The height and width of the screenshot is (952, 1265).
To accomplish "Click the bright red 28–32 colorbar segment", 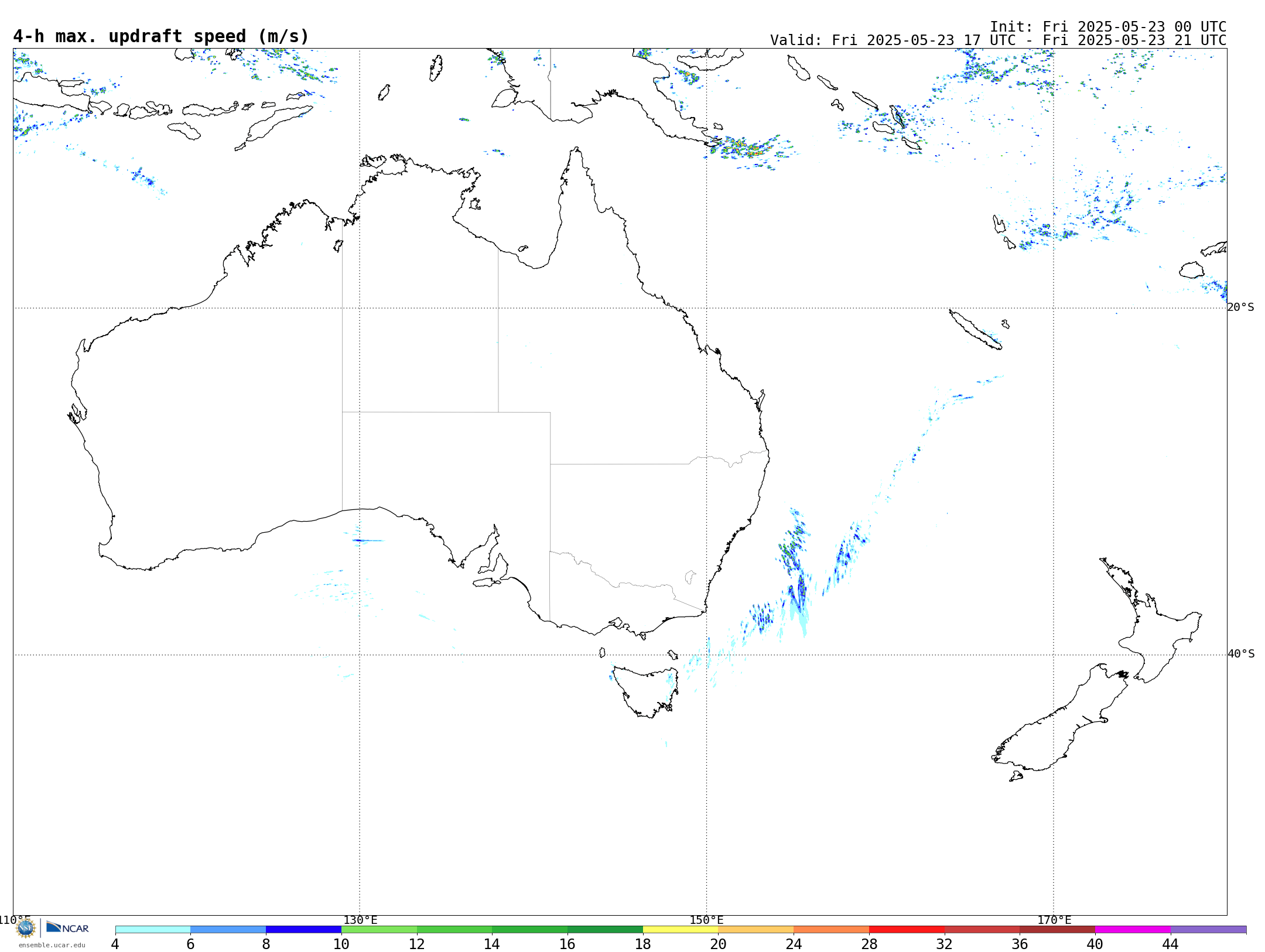I will [x=907, y=930].
